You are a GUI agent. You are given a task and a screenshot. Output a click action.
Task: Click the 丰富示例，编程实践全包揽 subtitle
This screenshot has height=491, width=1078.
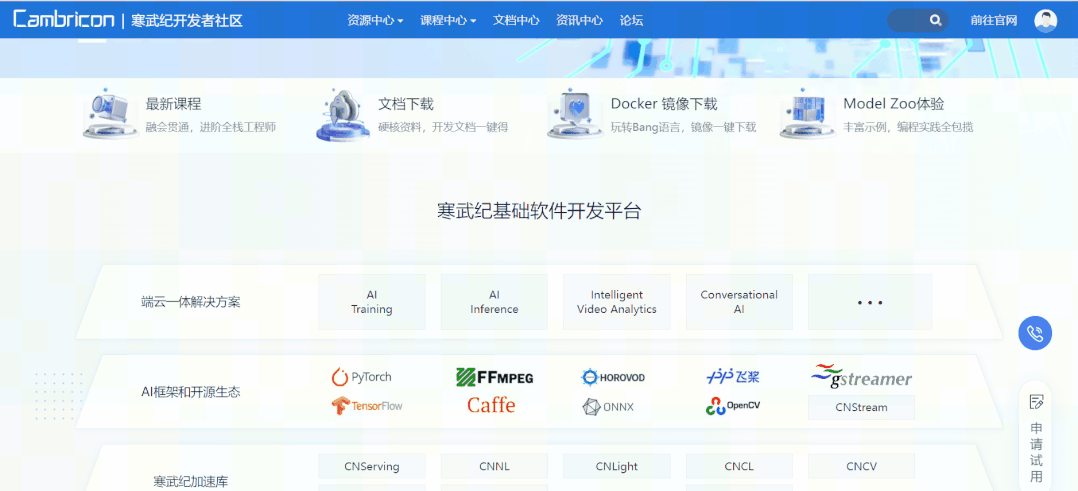click(x=908, y=127)
